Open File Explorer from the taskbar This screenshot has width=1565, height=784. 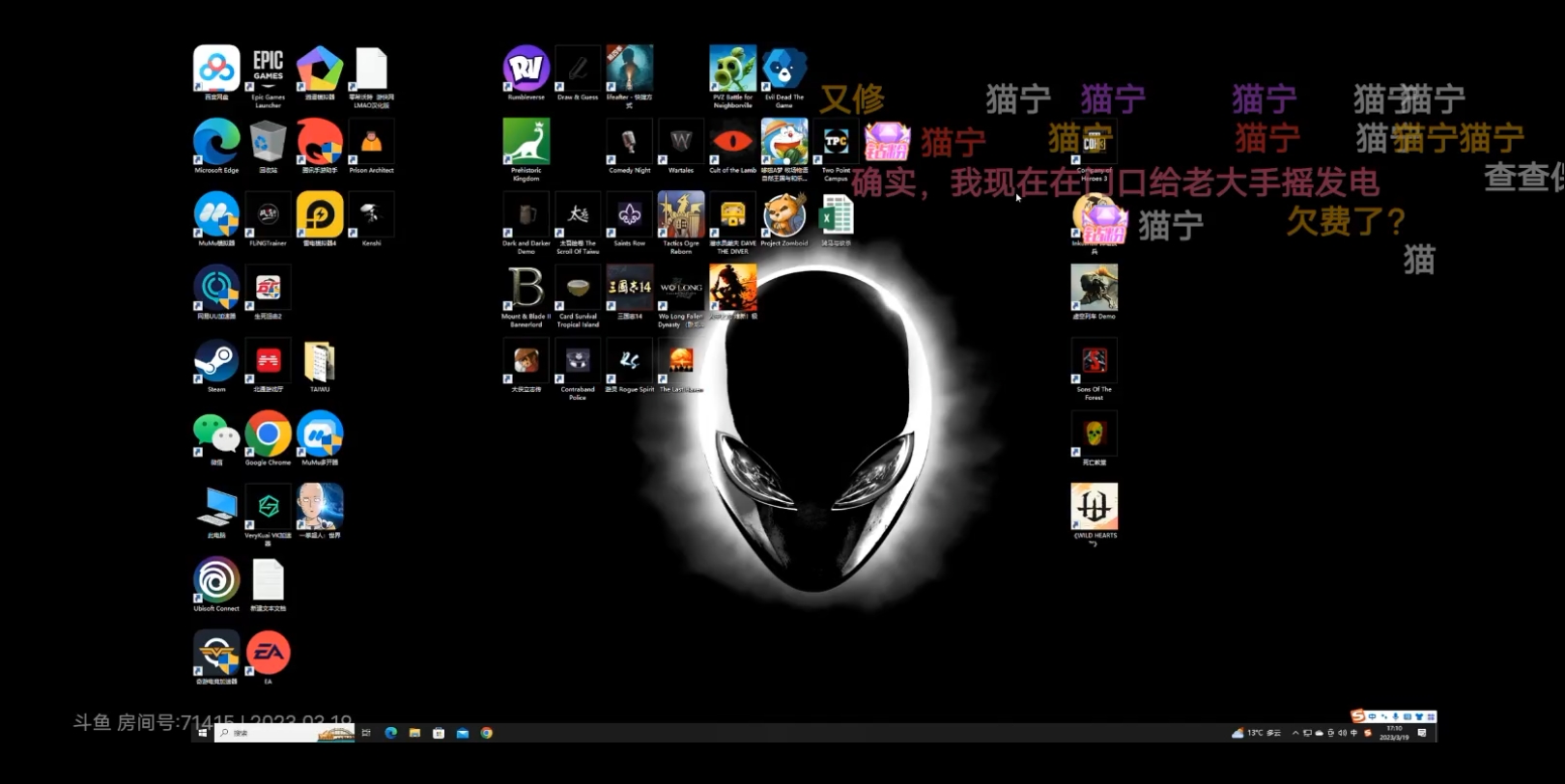414,733
